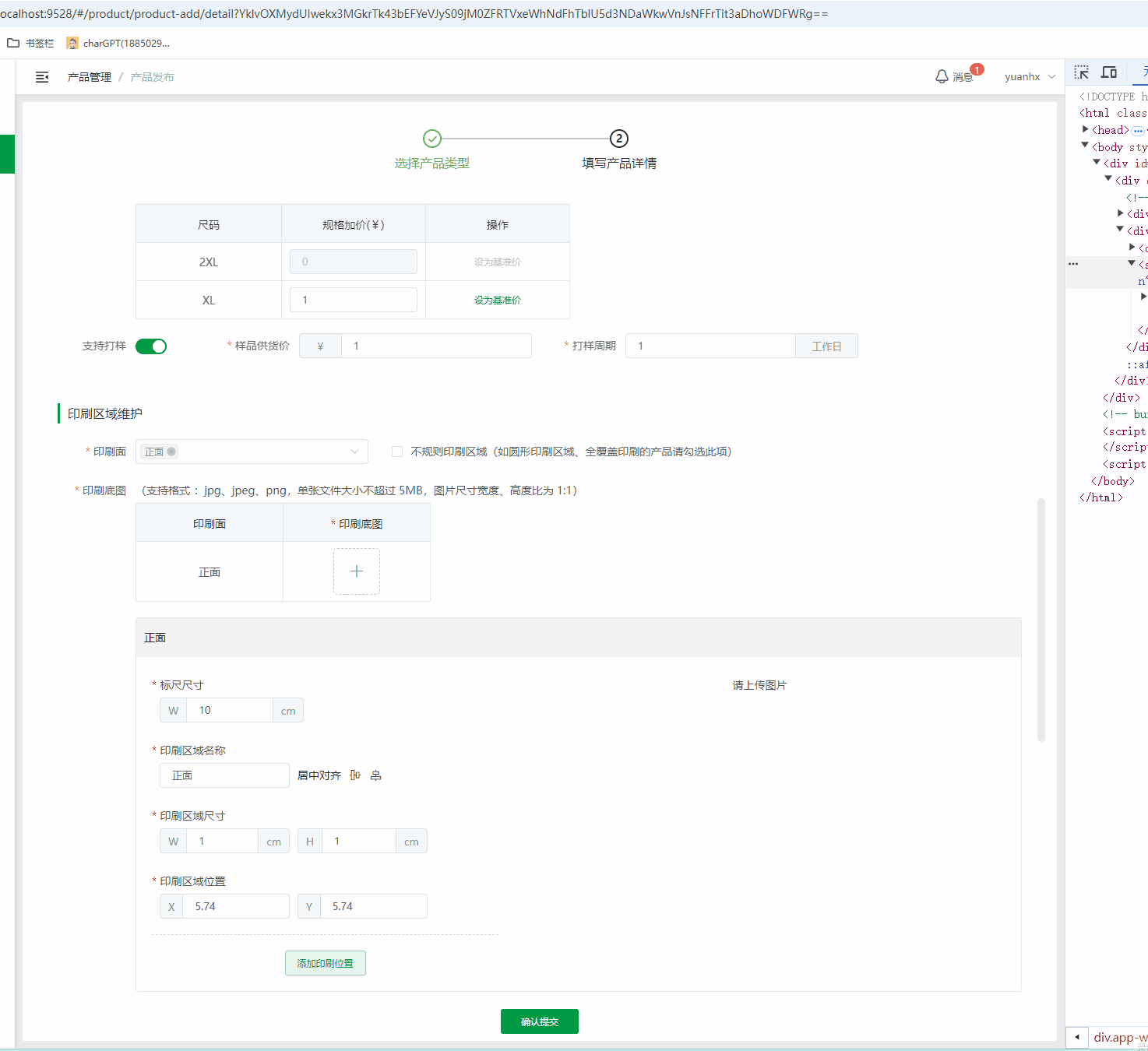
Task: Toggle the 支持打样 switch off
Action: point(151,346)
